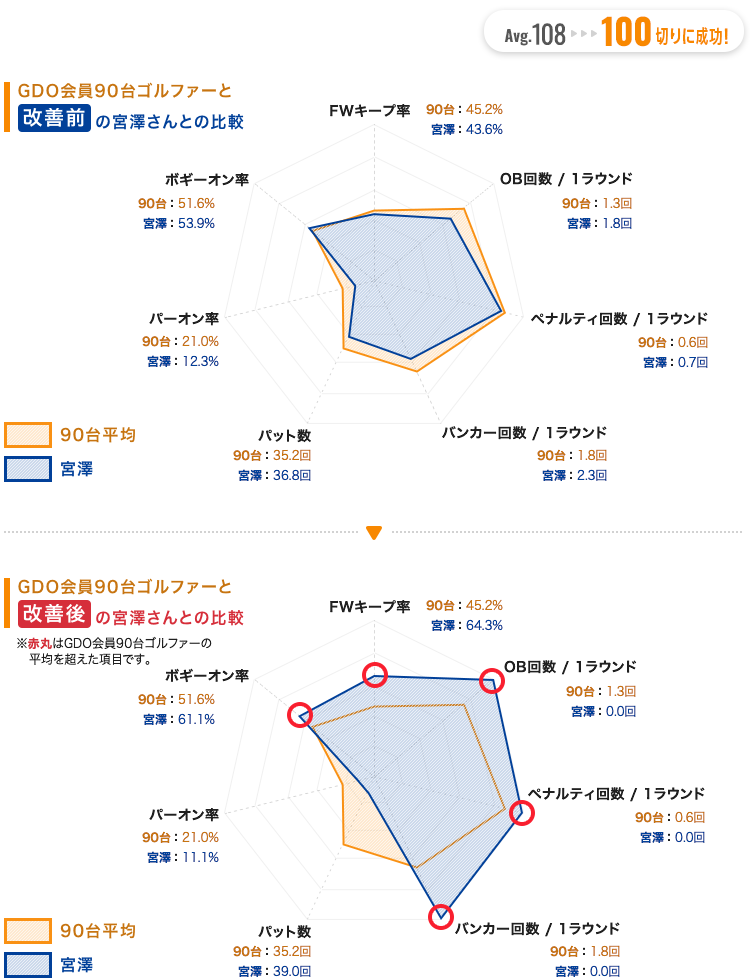Click the パーオン率 label in top chart
This screenshot has height=978, width=750.
[x=184, y=319]
